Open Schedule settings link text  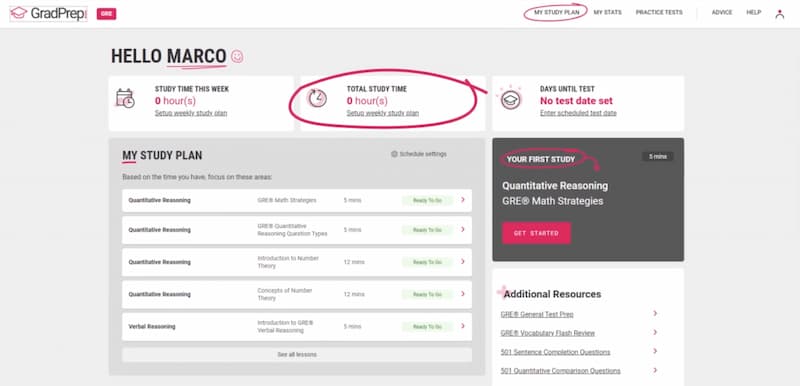tap(423, 154)
